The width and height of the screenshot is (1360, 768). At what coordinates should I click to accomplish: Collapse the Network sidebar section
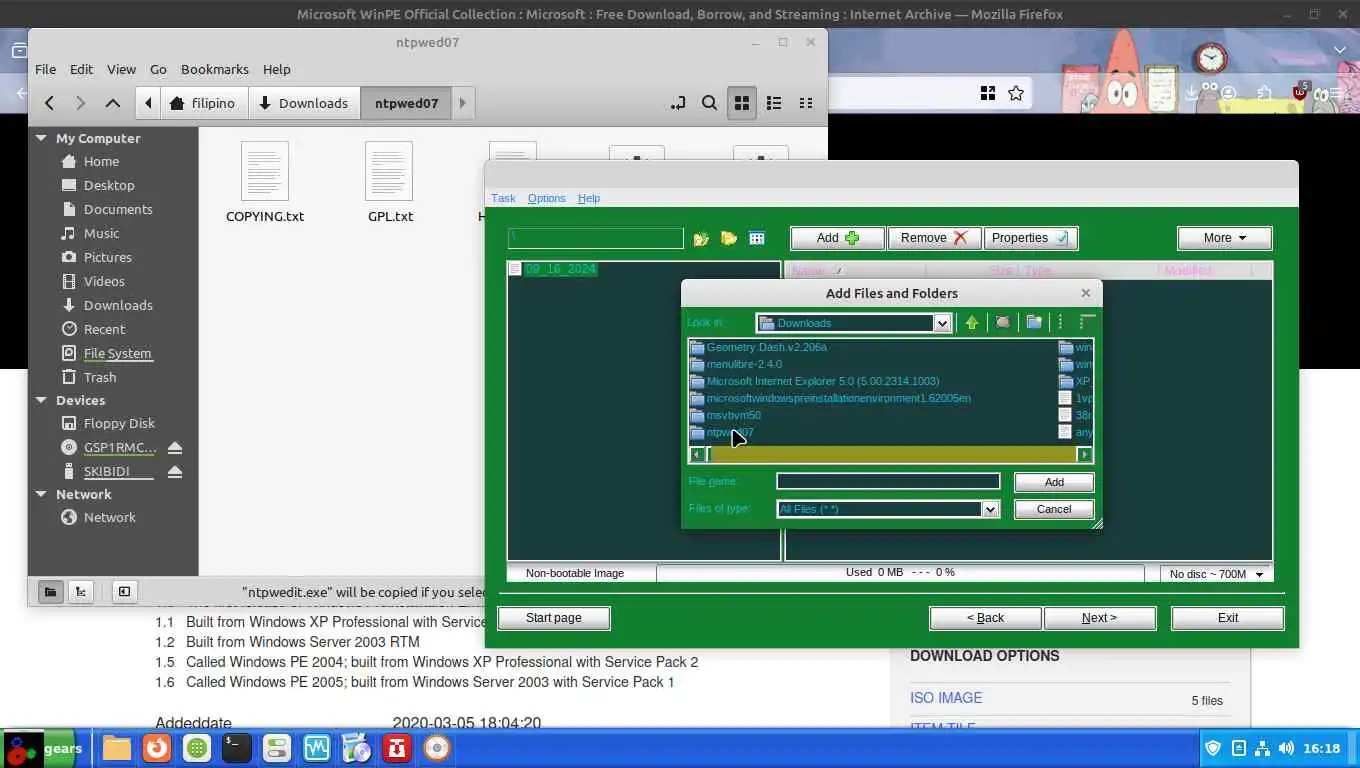(41, 494)
